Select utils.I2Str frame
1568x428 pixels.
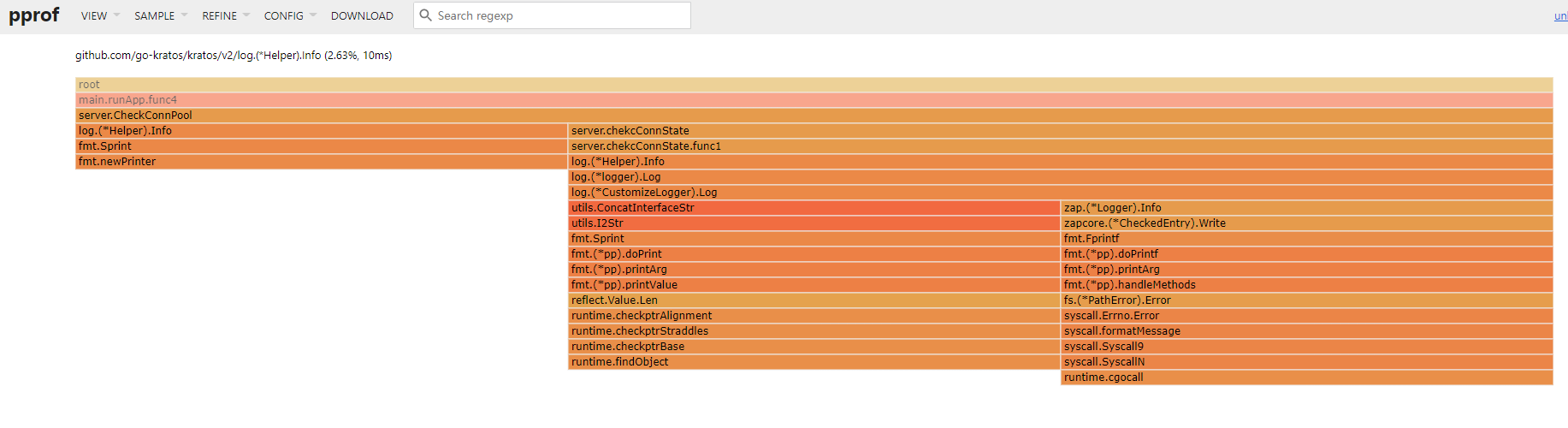coord(814,223)
